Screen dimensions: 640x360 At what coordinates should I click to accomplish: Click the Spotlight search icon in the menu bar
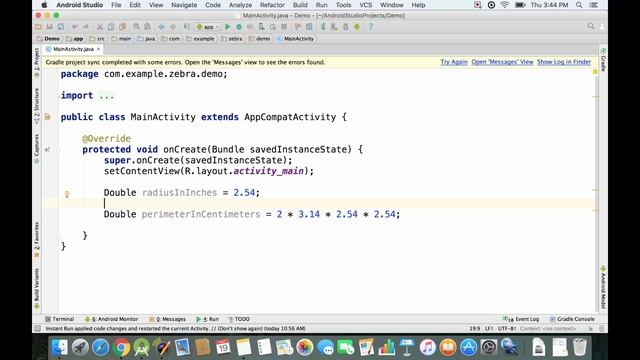(579, 5)
